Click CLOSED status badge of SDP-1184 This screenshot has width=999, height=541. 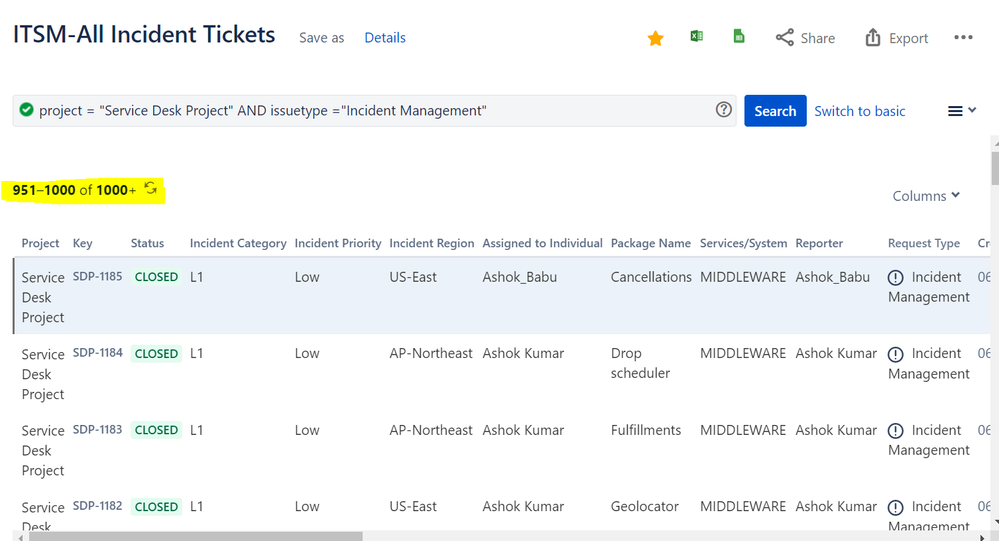coord(156,354)
